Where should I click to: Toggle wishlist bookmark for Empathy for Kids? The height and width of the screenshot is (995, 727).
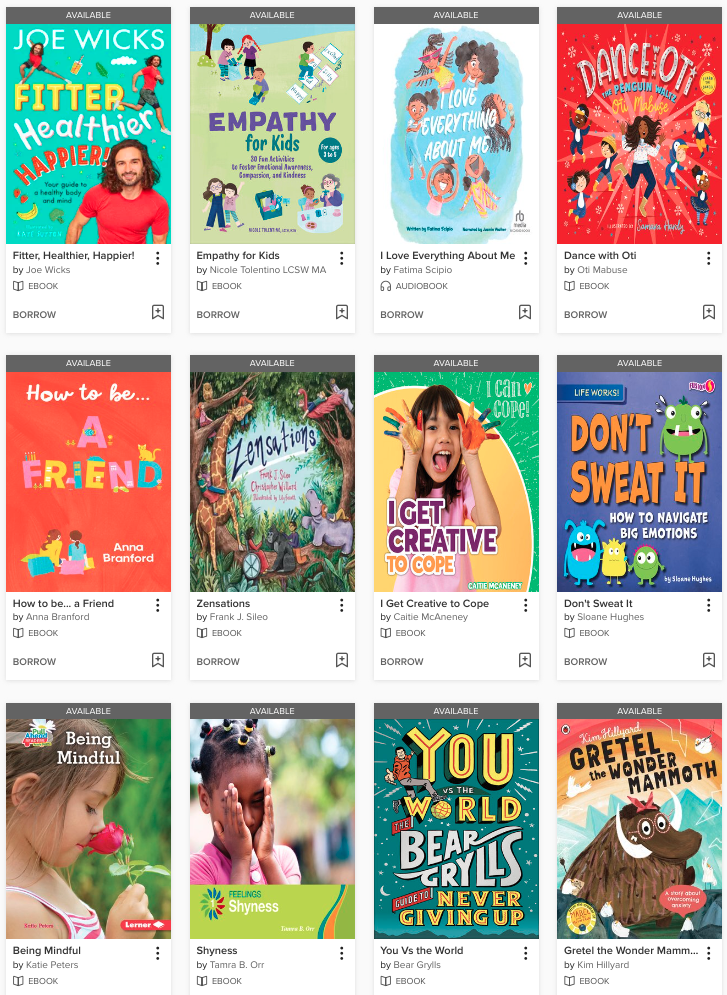(342, 312)
